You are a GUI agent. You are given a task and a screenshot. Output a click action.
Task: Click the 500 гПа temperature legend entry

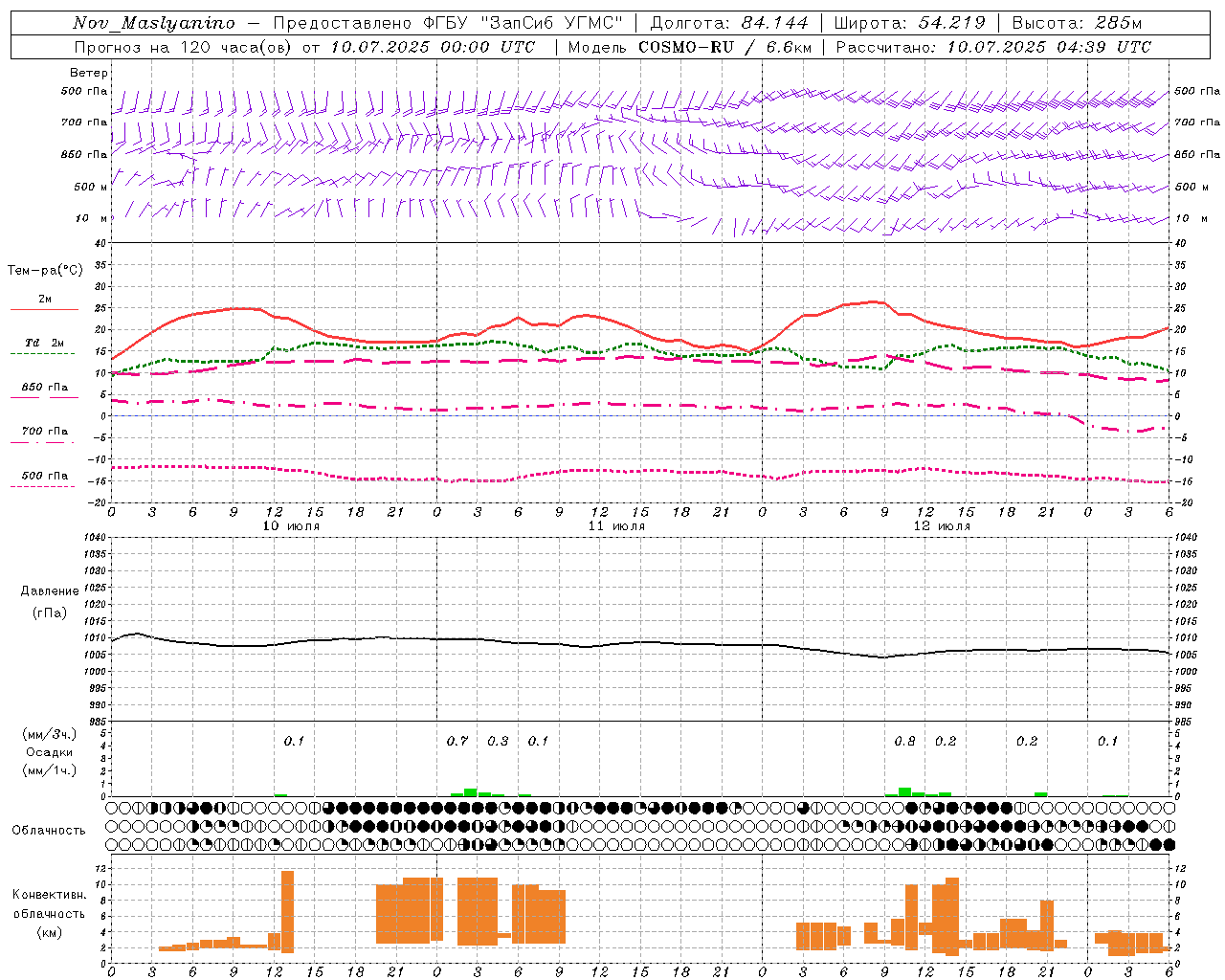click(x=45, y=476)
